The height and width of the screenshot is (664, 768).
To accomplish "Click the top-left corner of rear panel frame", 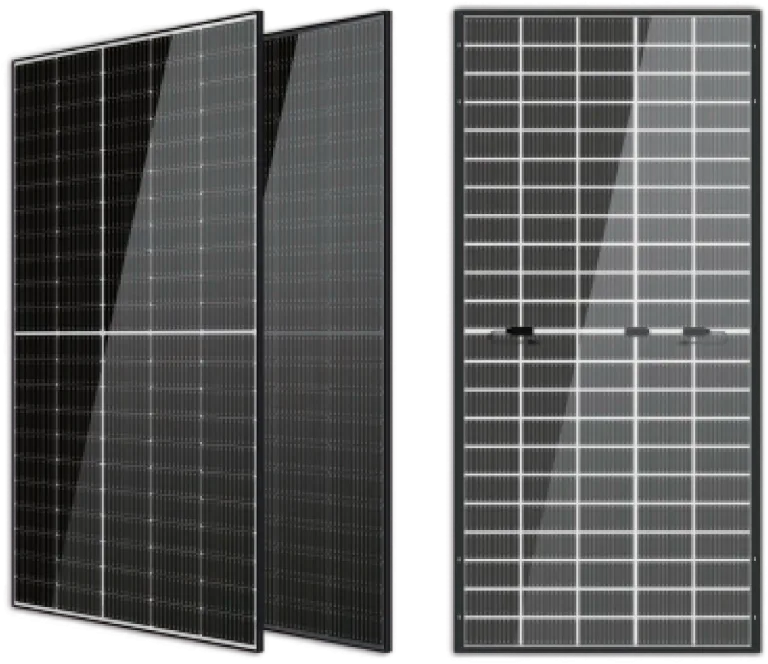I will pyautogui.click(x=455, y=10).
